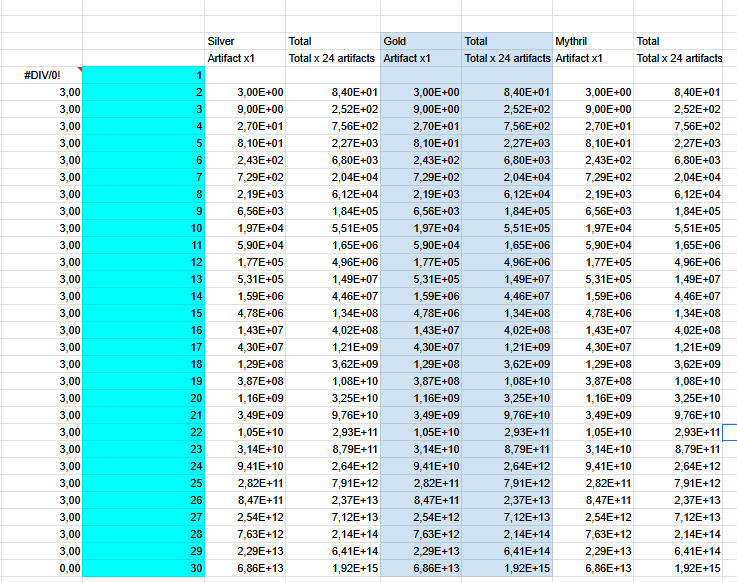Select Mythril Artifact 8,10E+01 cell
This screenshot has width=737, height=582.
point(593,143)
